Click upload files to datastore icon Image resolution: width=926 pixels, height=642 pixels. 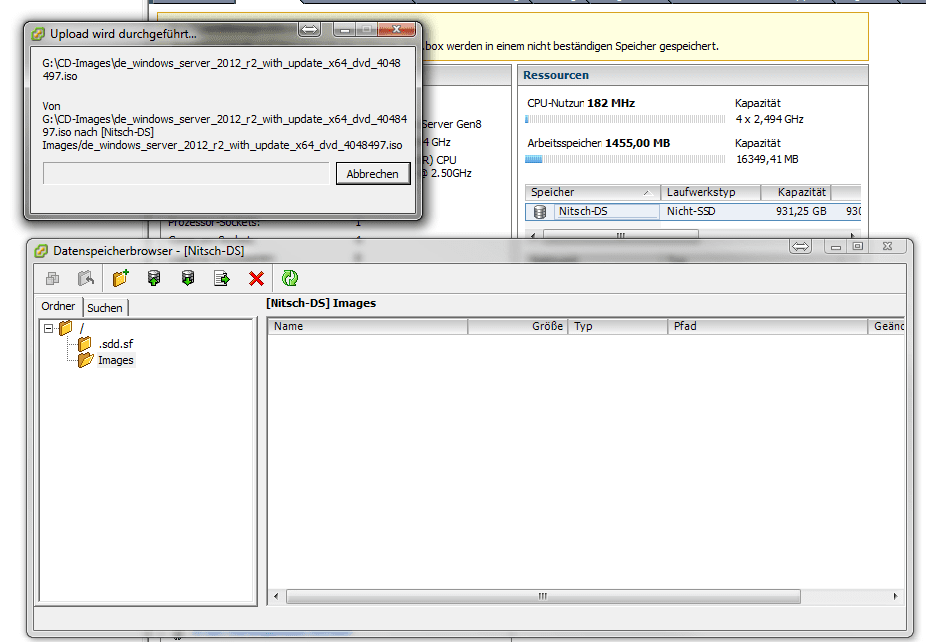click(154, 278)
